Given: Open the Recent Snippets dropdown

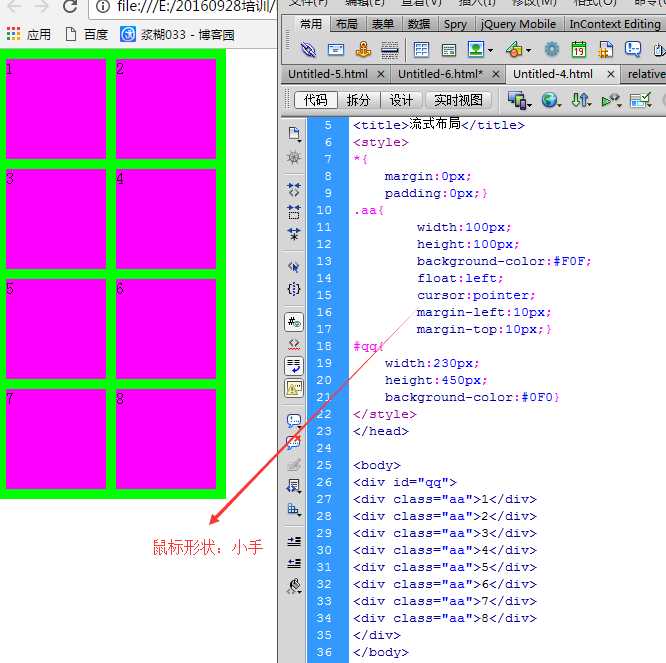Looking at the screenshot, I should click(x=294, y=486).
